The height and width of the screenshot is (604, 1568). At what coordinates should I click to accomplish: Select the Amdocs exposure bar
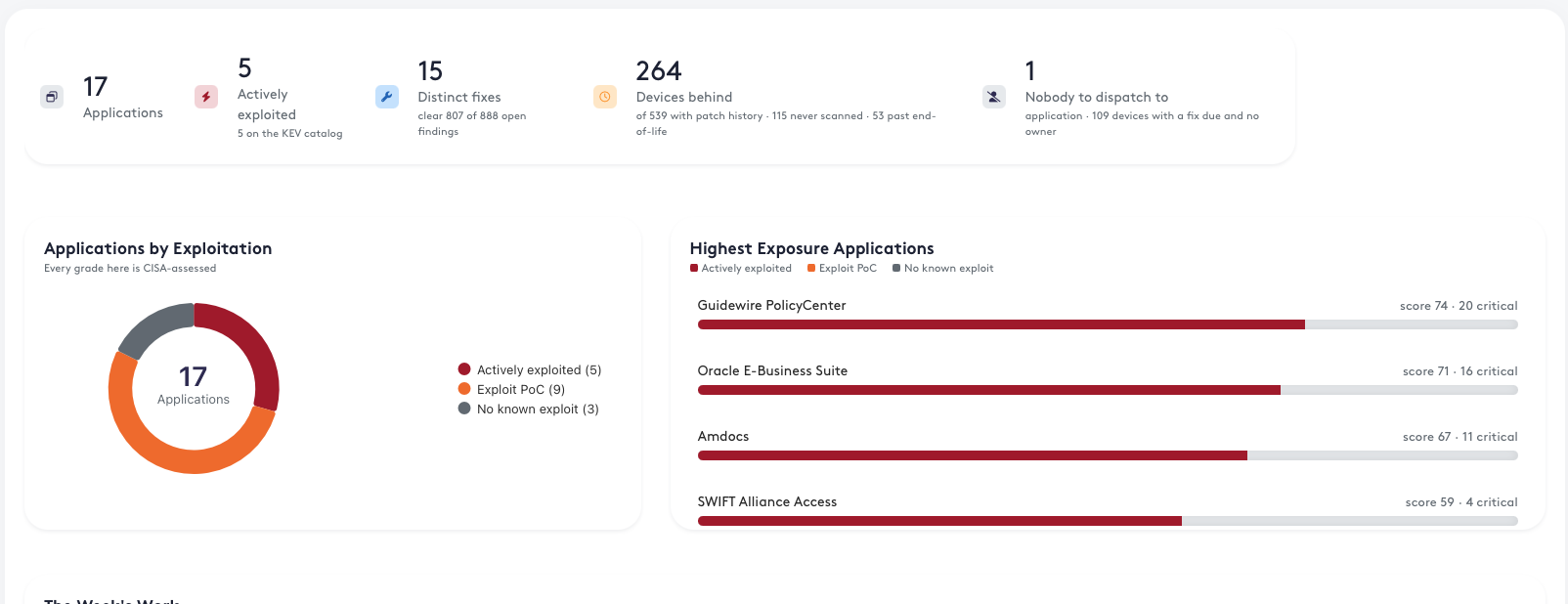point(1108,455)
